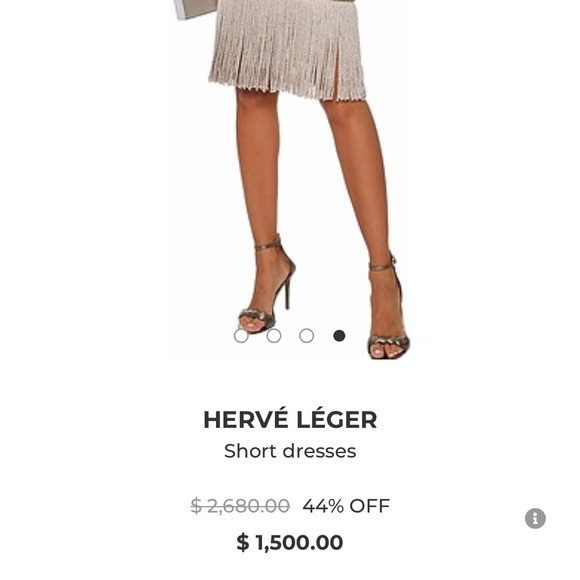Tap the clutch bag at image top
The height and width of the screenshot is (580, 580).
192,9
